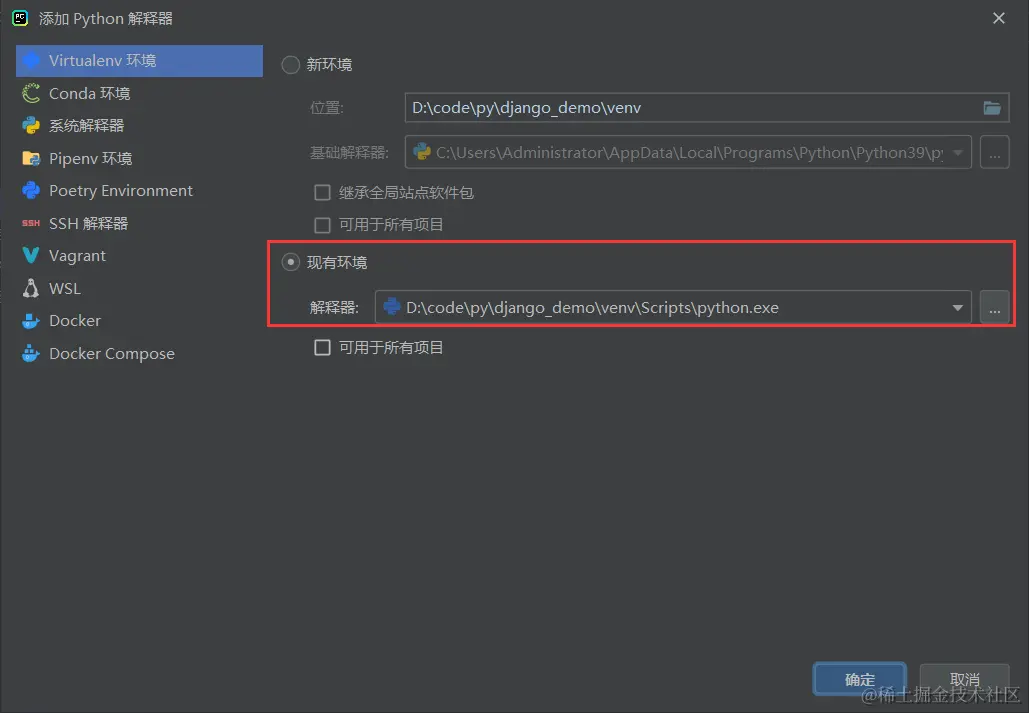Click the Conda environment icon

point(31,93)
